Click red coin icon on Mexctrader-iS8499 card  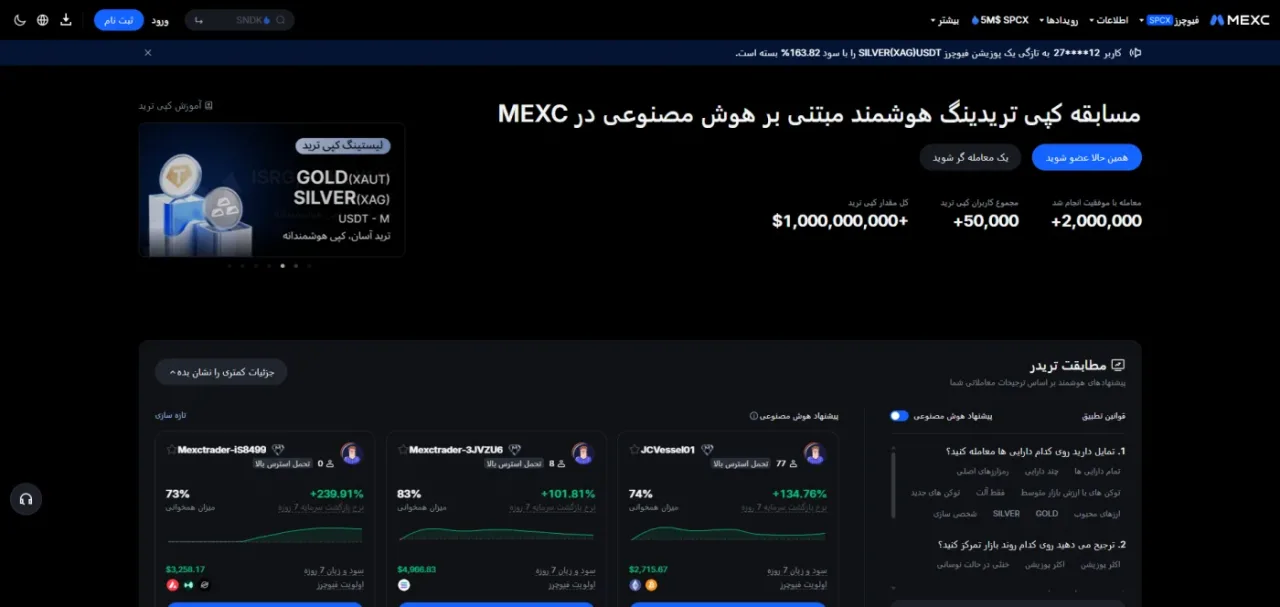[172, 585]
